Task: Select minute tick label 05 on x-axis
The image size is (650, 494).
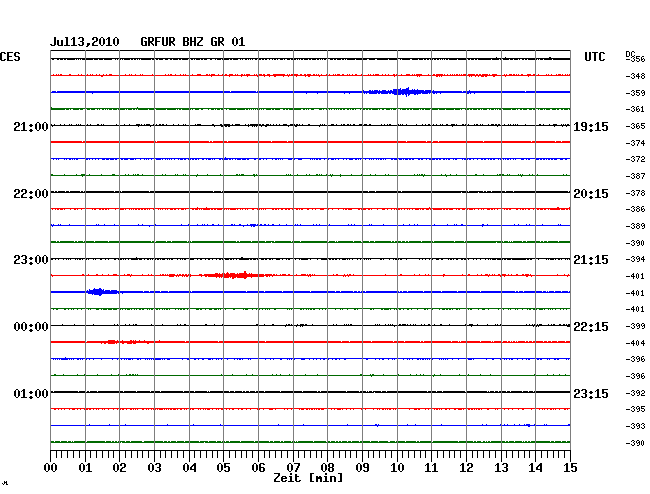Action: tap(223, 468)
